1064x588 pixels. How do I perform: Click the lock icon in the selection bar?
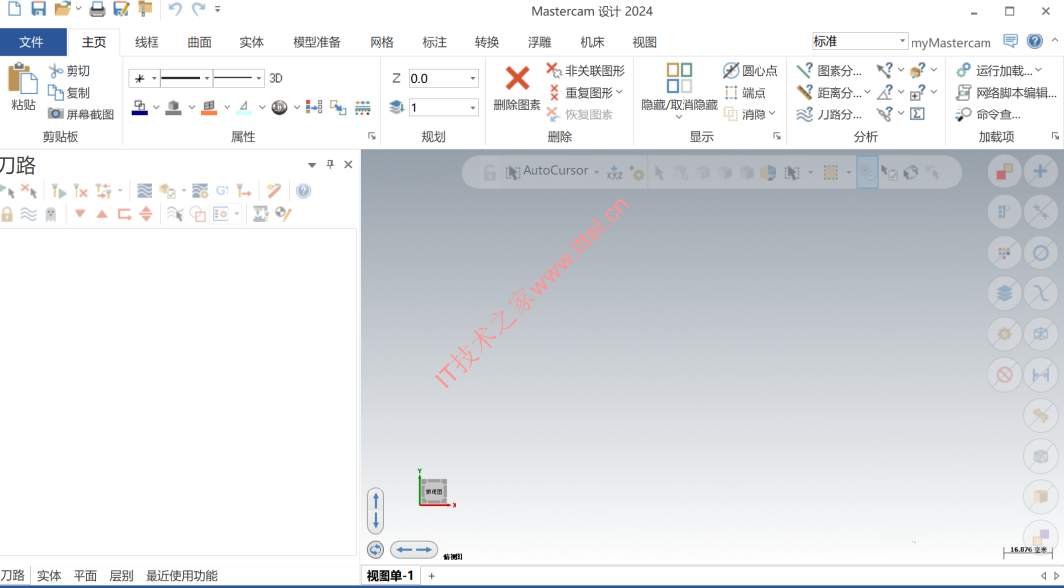coord(489,172)
